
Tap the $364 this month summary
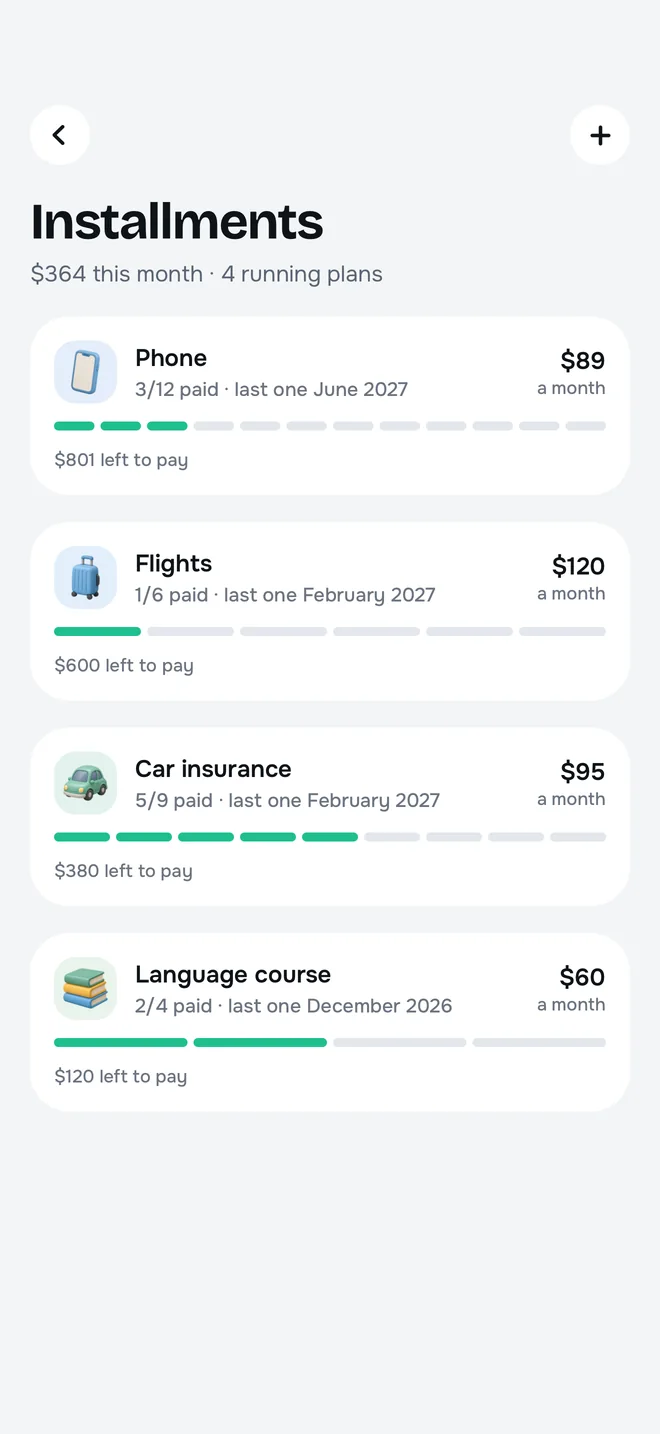pyautogui.click(x=117, y=274)
